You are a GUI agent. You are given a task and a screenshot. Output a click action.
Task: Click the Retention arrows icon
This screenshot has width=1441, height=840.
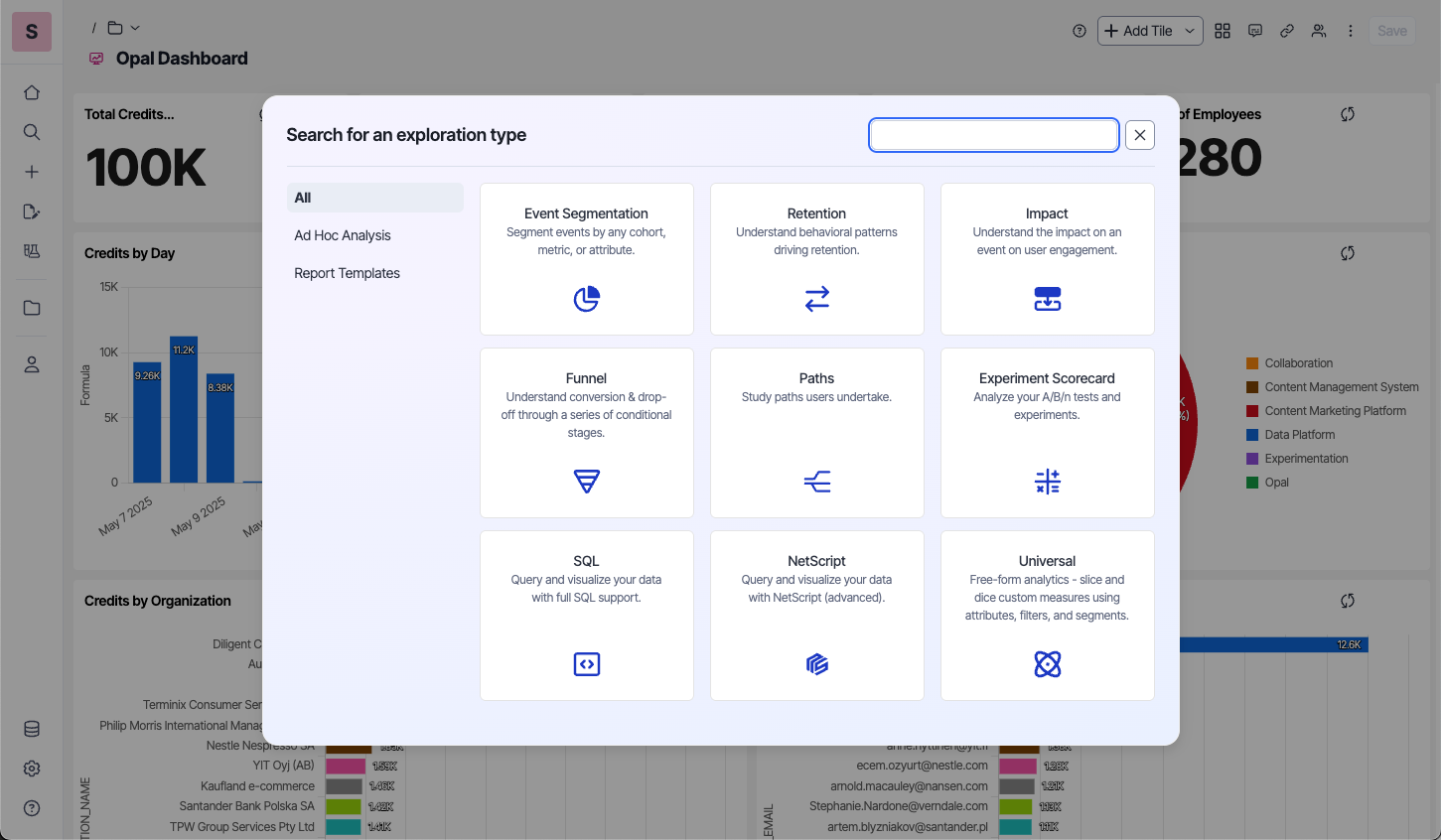[x=816, y=299]
